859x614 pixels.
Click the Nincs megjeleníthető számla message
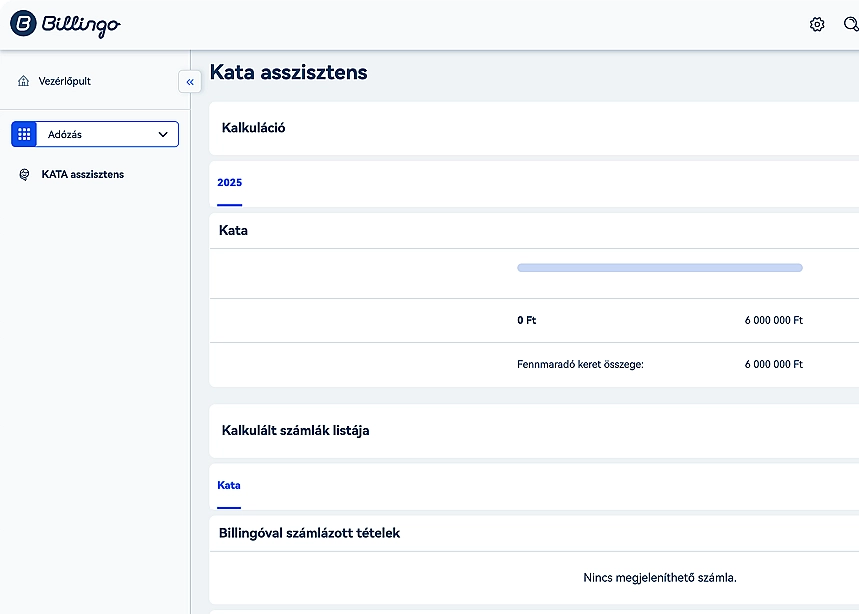pyautogui.click(x=659, y=578)
